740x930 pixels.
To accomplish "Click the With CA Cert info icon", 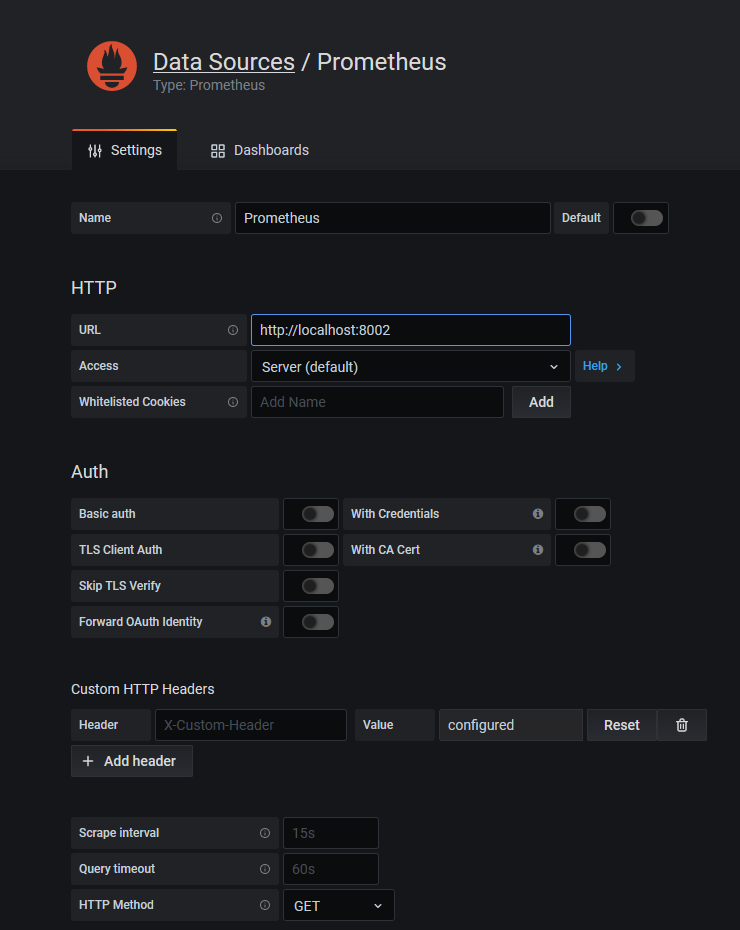I will [538, 550].
